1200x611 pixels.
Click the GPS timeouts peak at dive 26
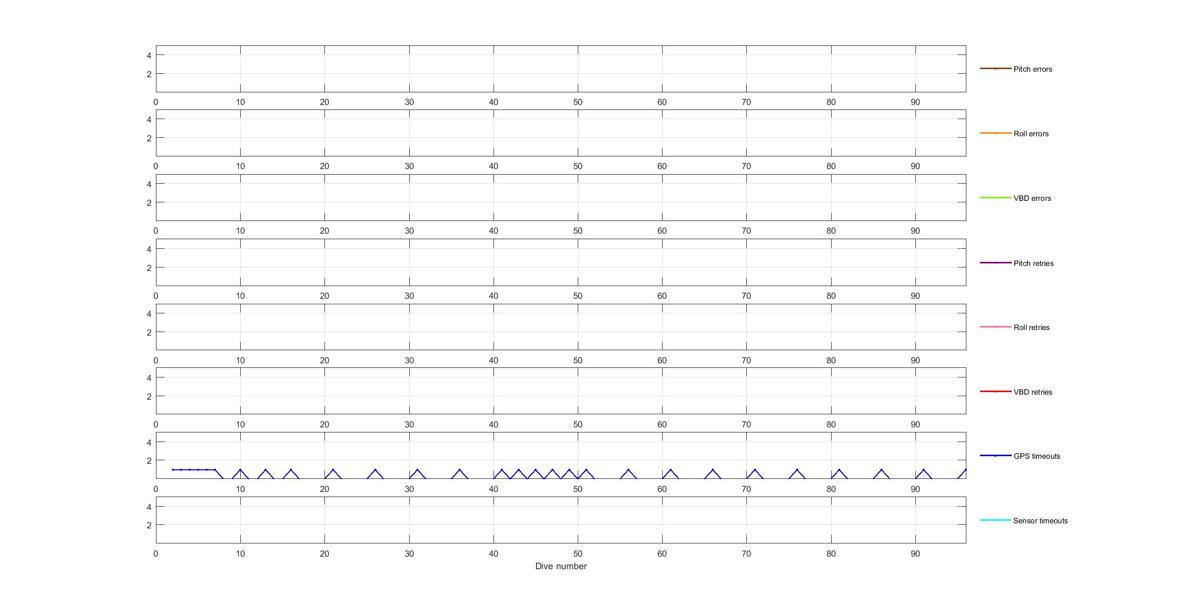pos(375,470)
